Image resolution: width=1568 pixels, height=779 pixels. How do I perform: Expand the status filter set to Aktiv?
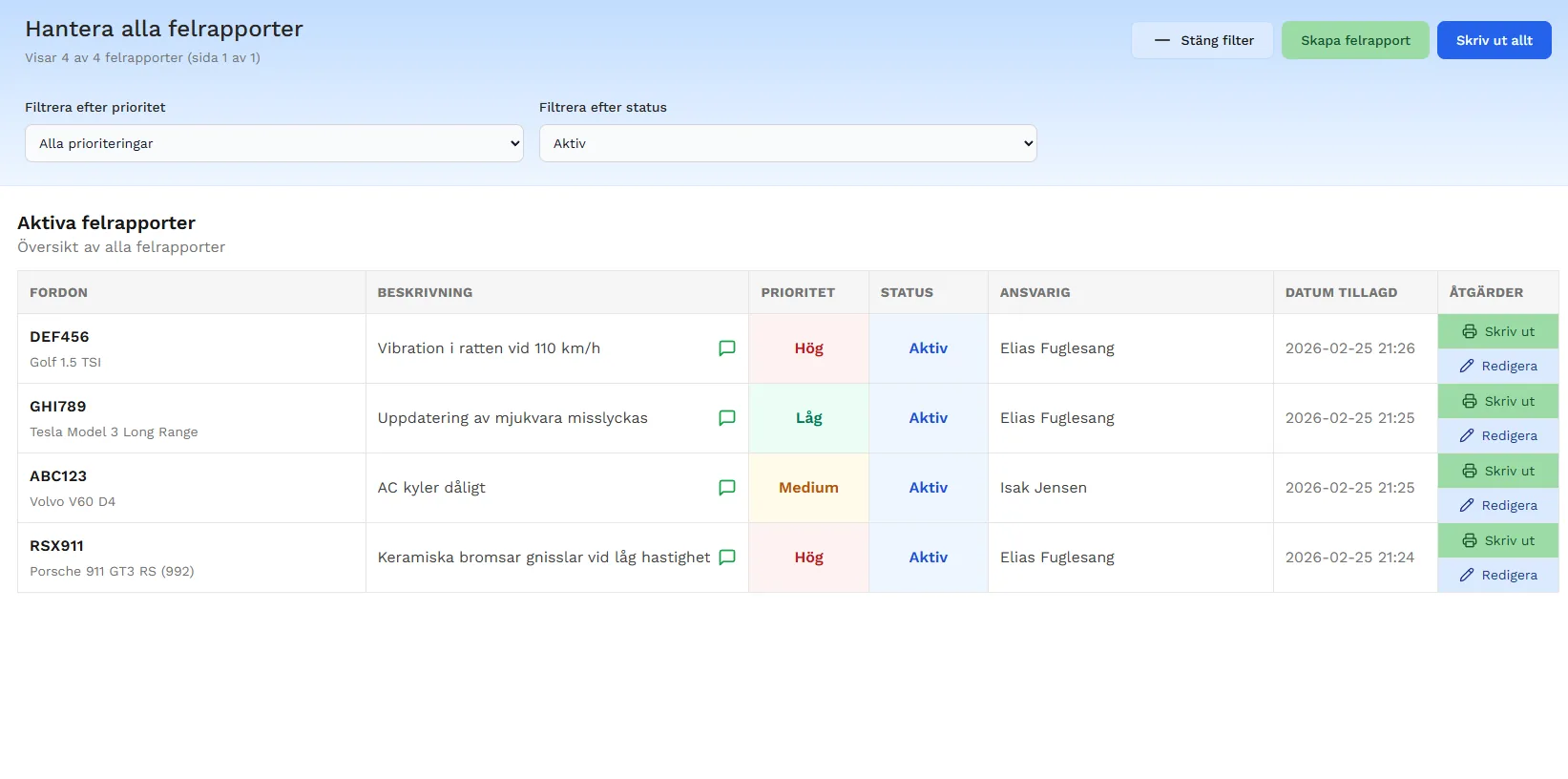pyautogui.click(x=787, y=143)
